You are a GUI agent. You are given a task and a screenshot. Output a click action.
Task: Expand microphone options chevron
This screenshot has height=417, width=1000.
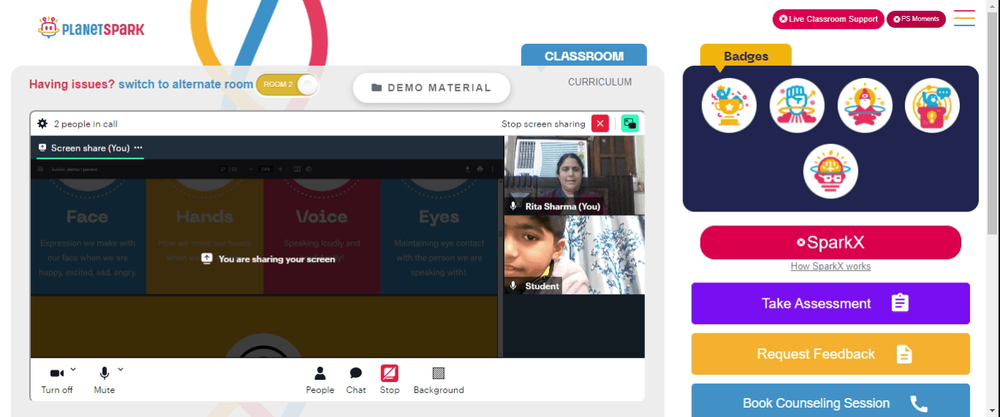click(x=121, y=369)
